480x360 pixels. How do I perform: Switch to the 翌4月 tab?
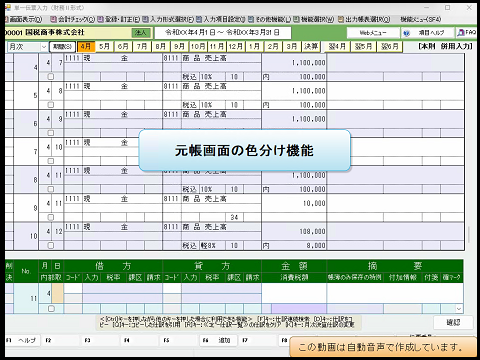pyautogui.click(x=337, y=47)
